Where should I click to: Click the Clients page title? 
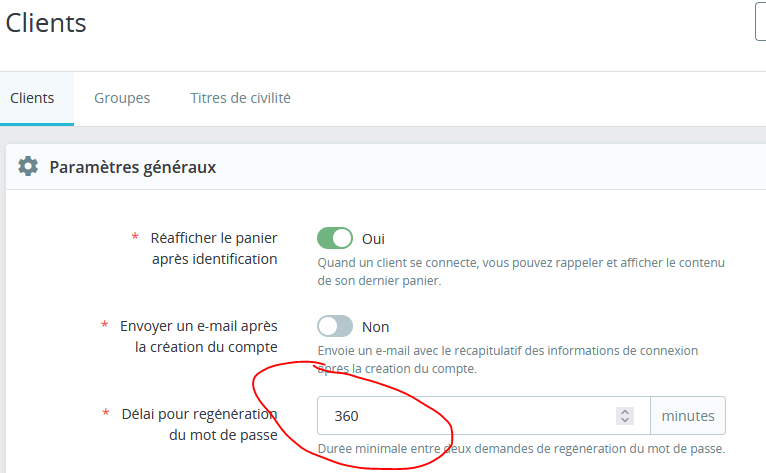[46, 23]
